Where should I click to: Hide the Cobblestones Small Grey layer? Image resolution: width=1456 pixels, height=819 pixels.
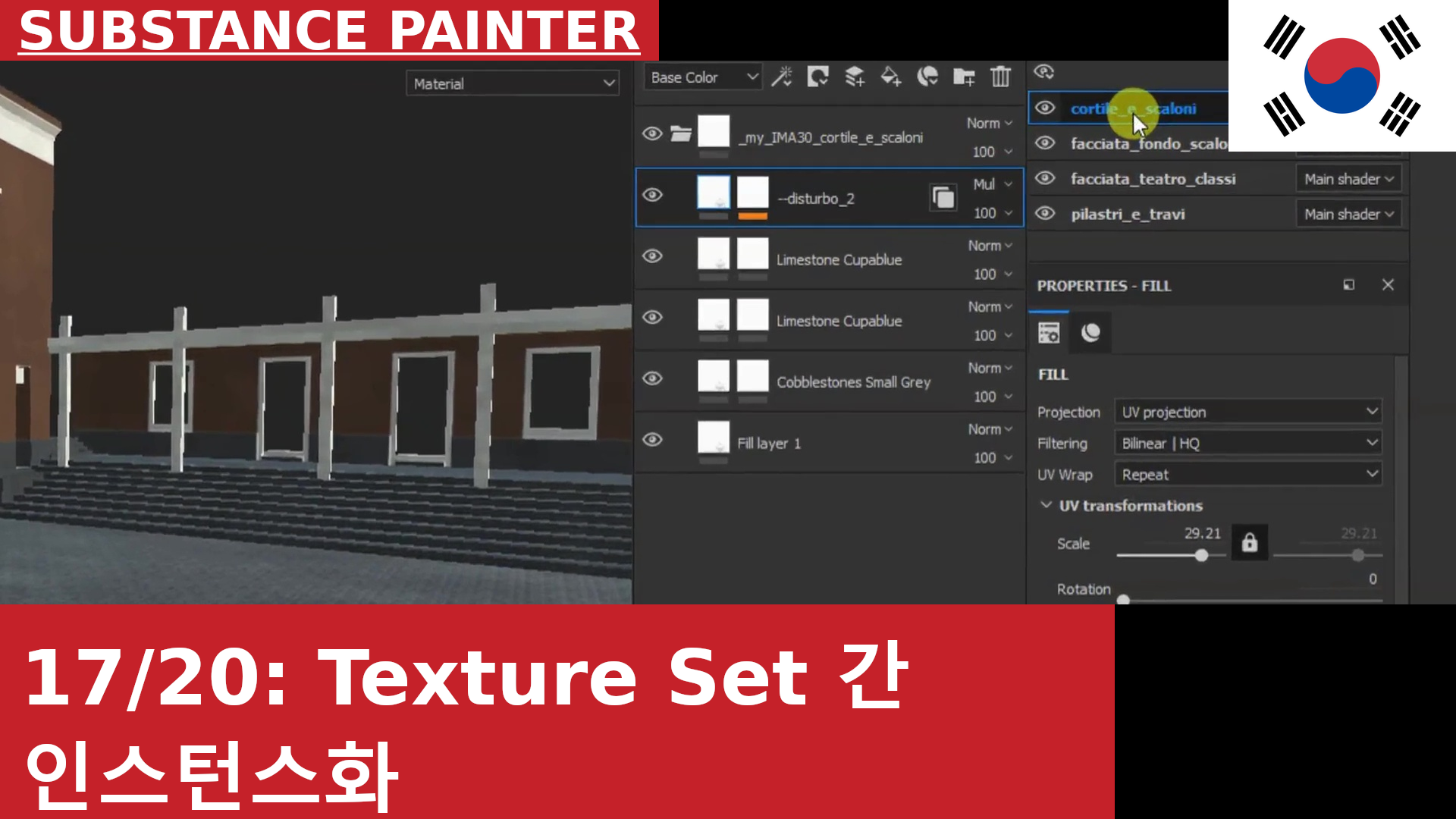[652, 379]
